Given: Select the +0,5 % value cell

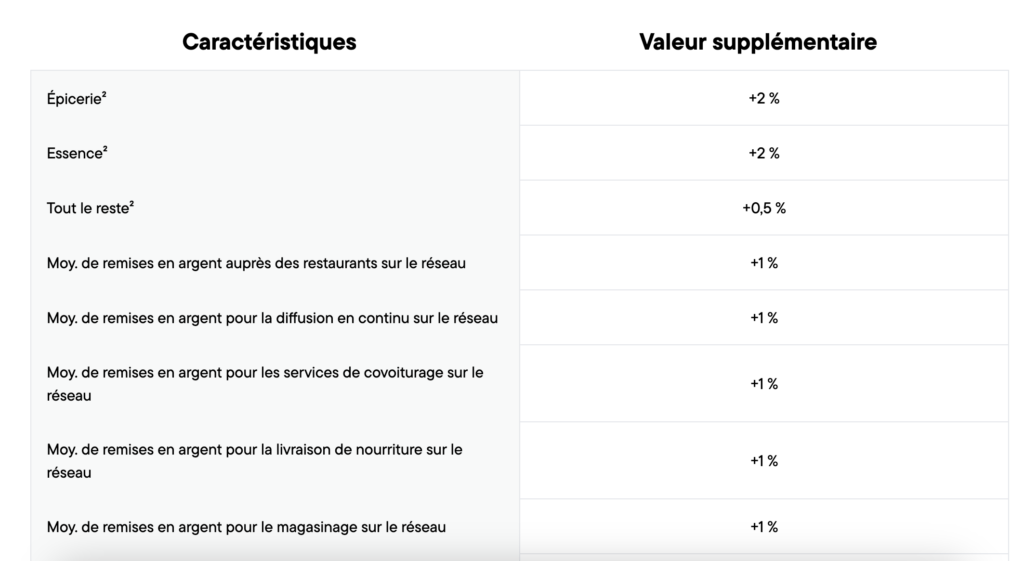Looking at the screenshot, I should tap(764, 208).
